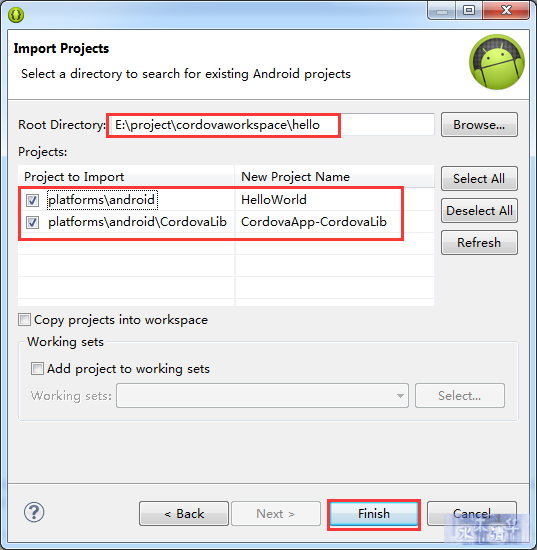Click the Eclipse icon in title bar

tap(16, 15)
